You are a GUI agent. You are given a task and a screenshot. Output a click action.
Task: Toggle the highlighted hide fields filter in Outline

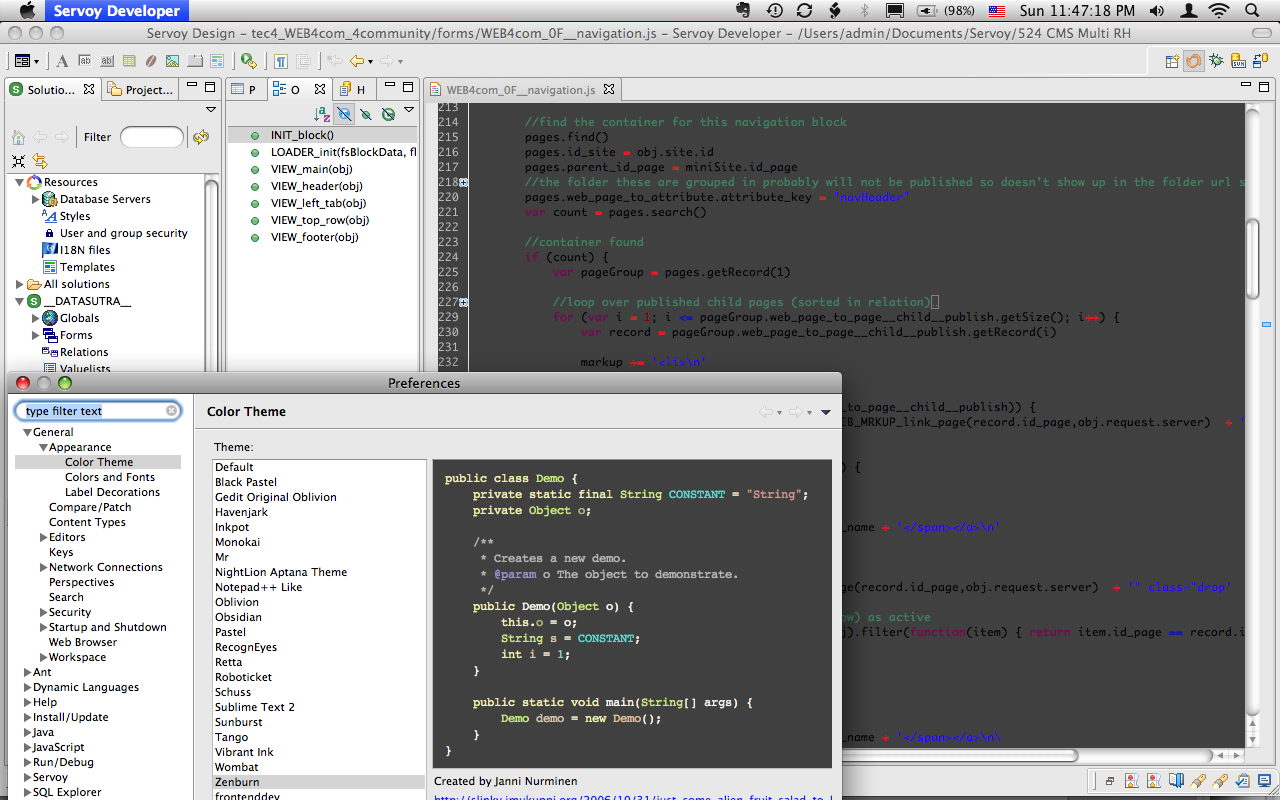coord(344,114)
